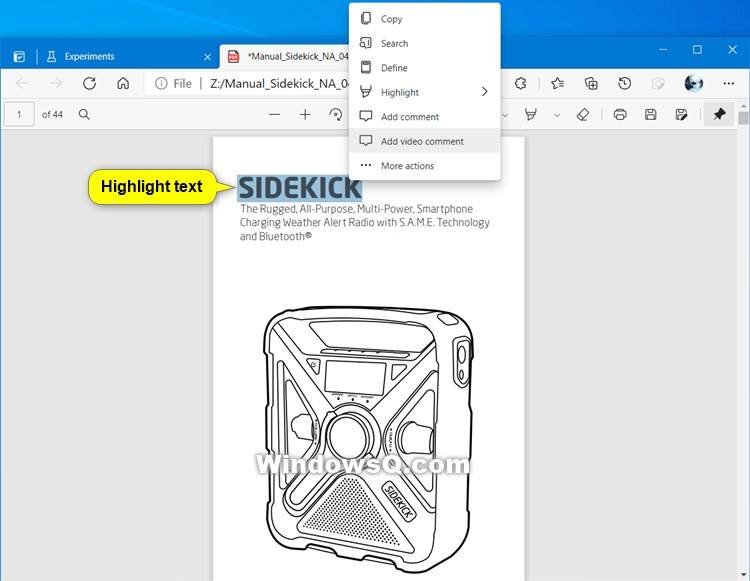Select Search in the context menu
750x581 pixels.
tap(425, 44)
